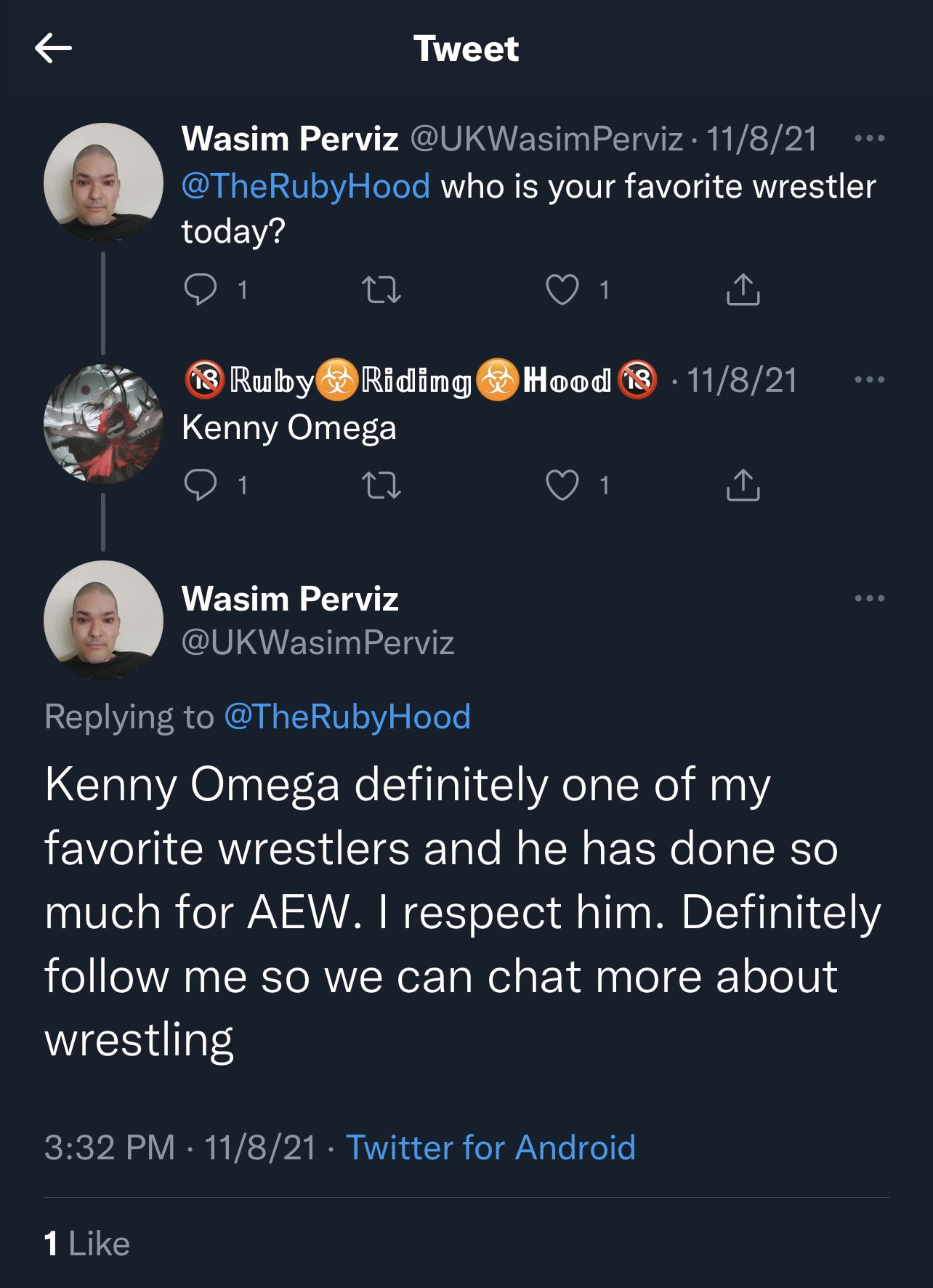Share the Kenny Omega tweet

click(x=743, y=485)
